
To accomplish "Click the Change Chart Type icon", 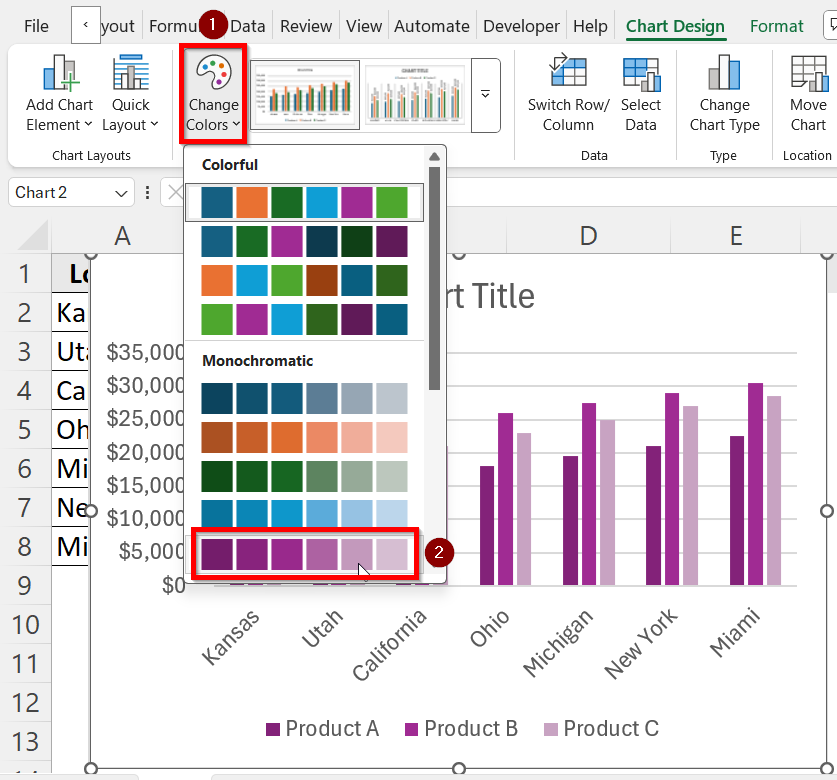I will (x=724, y=74).
